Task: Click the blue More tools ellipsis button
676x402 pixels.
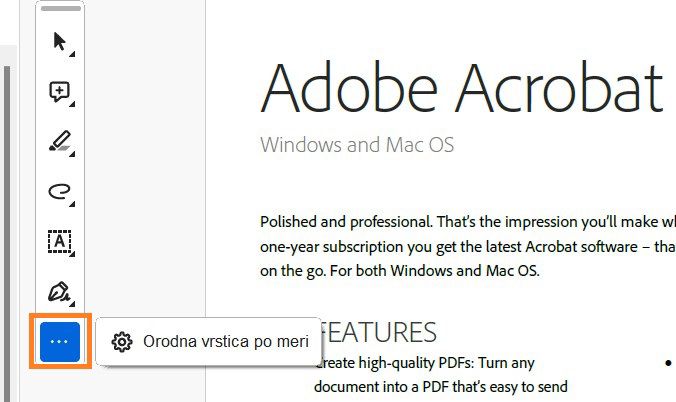Action: pos(59,341)
